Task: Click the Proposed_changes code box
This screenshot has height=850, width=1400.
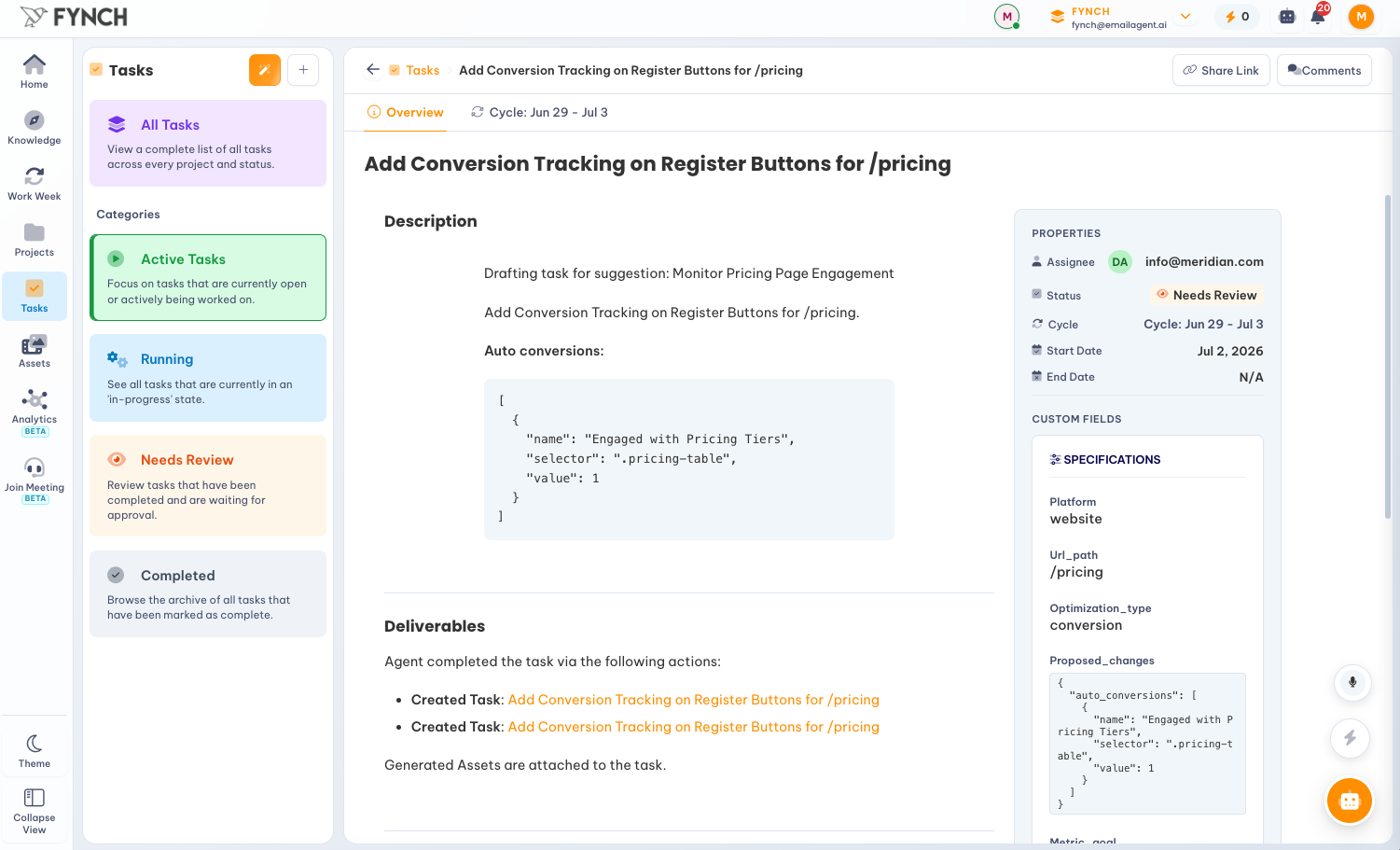Action: click(x=1147, y=744)
